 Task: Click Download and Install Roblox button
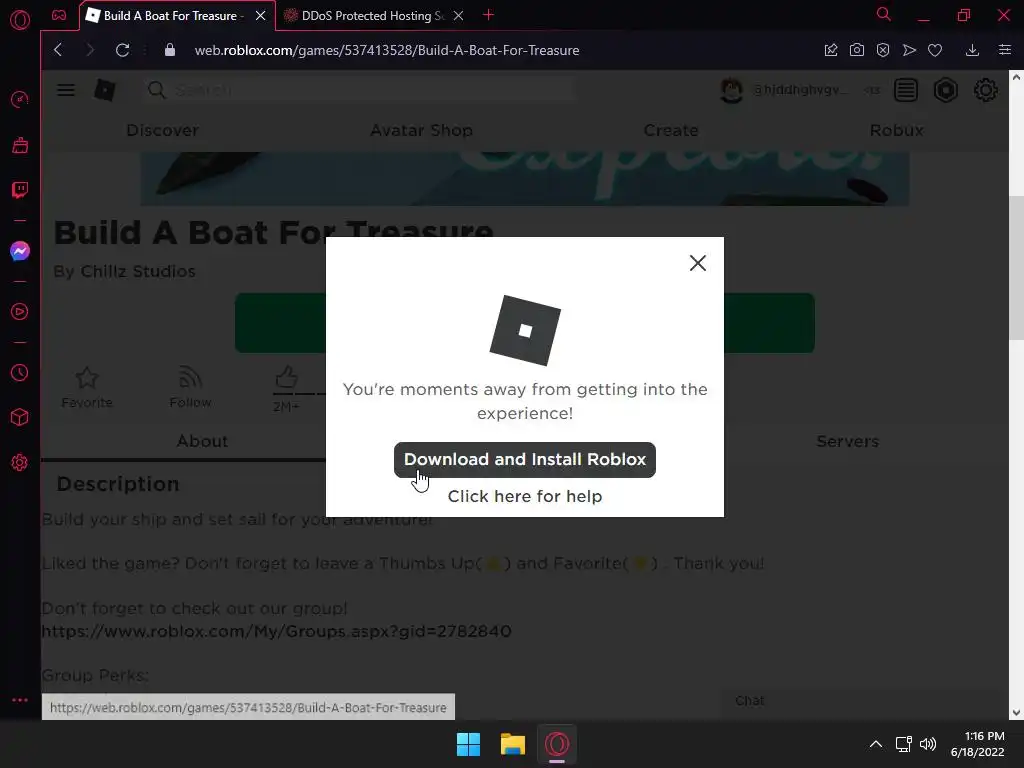(x=524, y=460)
